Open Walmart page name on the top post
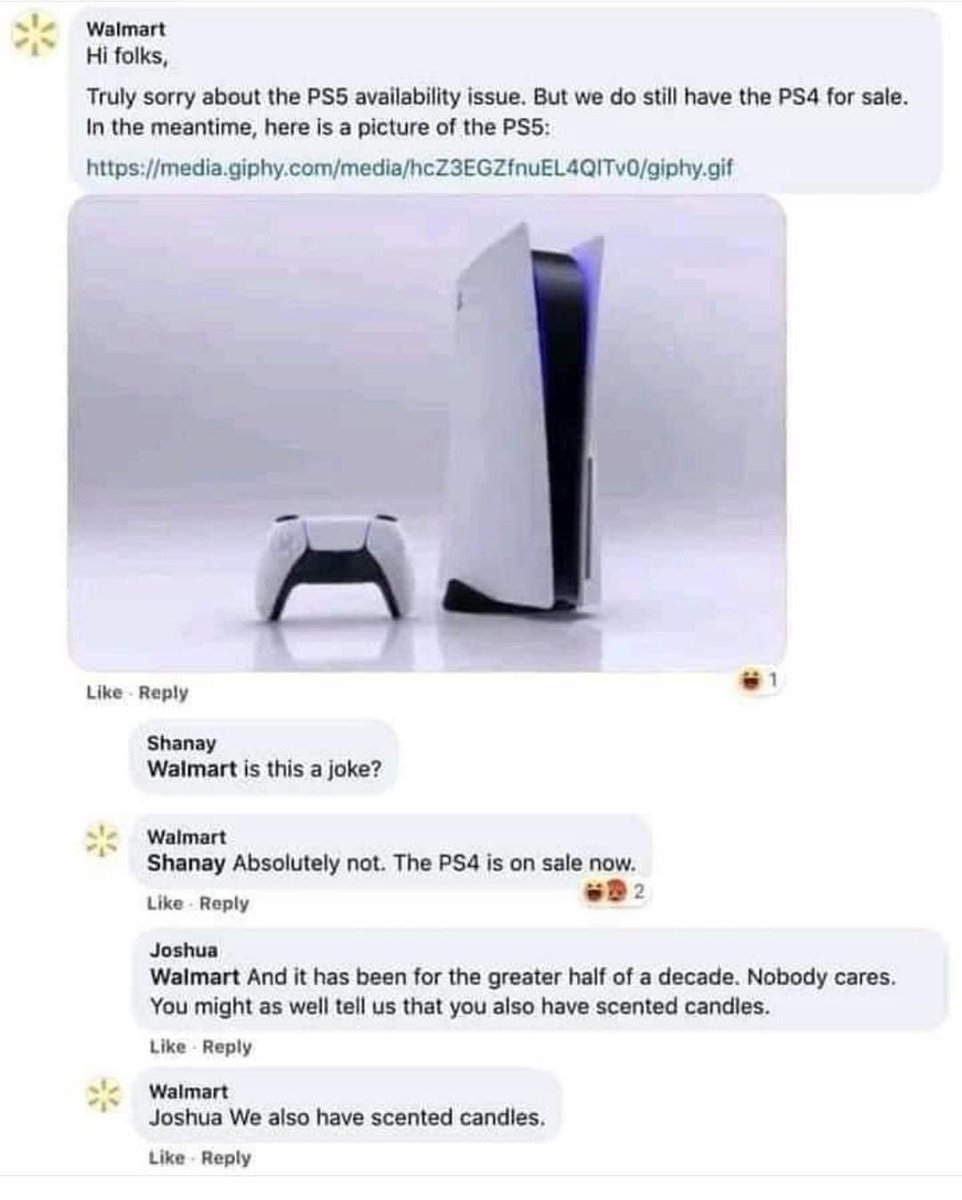 pyautogui.click(x=127, y=30)
